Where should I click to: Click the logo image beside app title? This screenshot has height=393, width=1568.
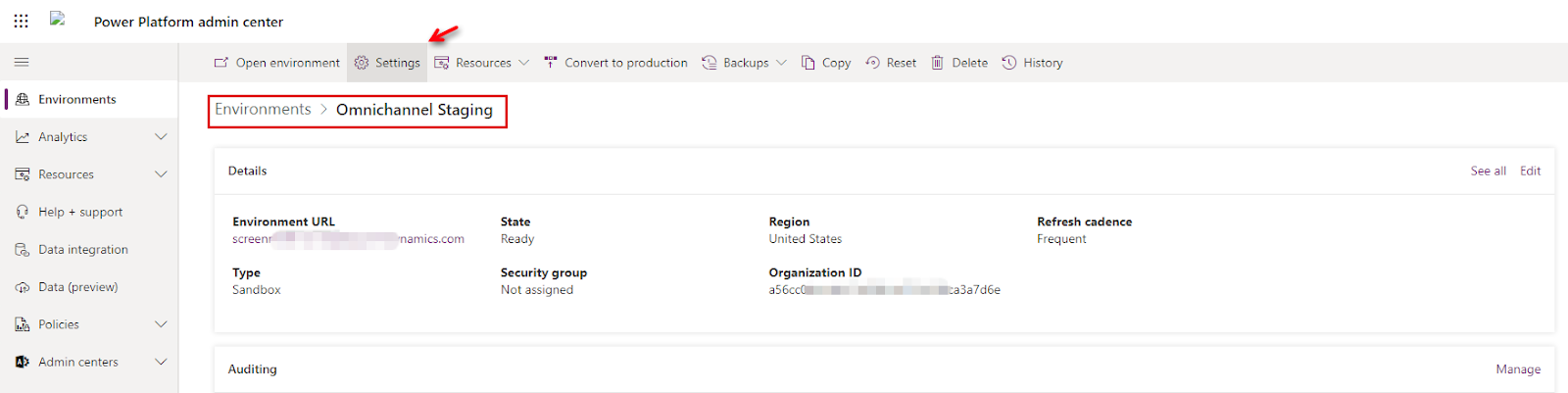[58, 19]
